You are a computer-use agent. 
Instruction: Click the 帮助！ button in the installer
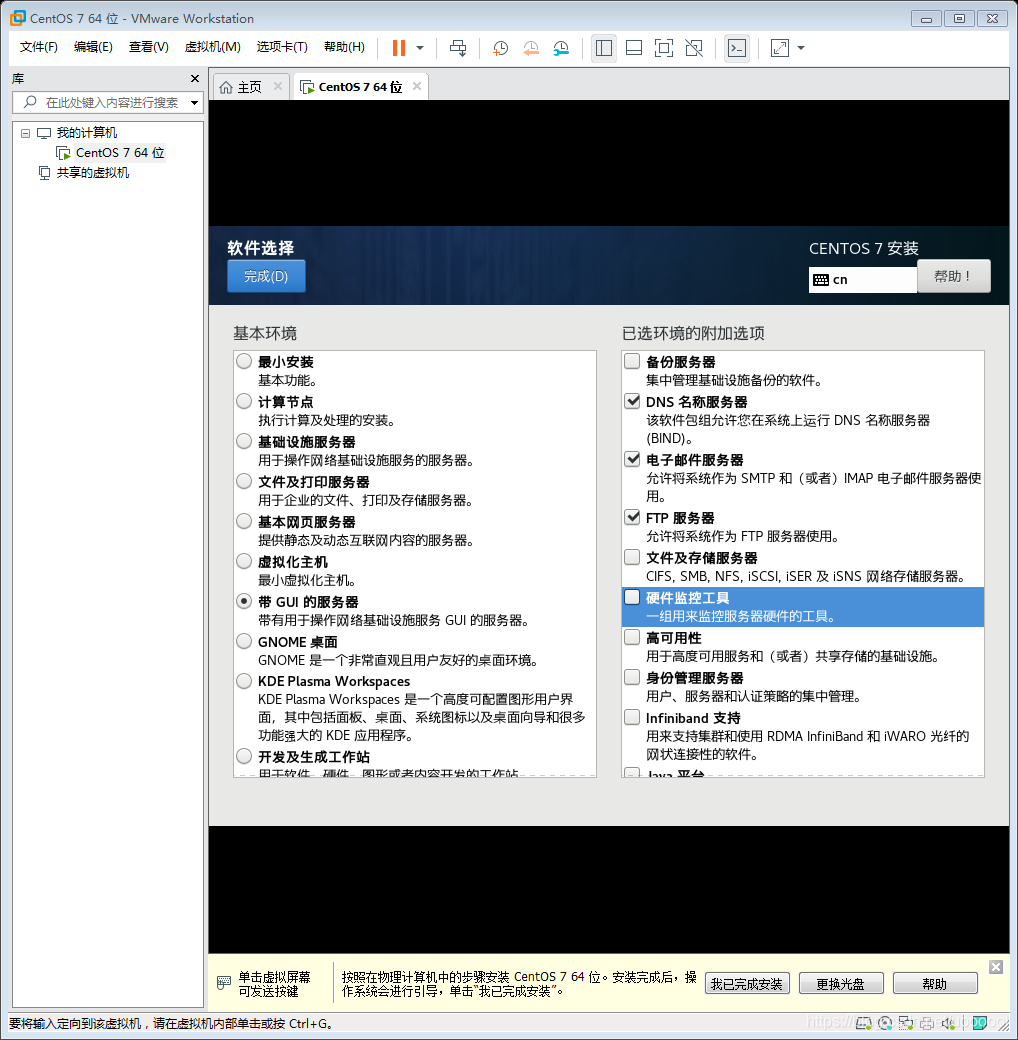tap(954, 276)
